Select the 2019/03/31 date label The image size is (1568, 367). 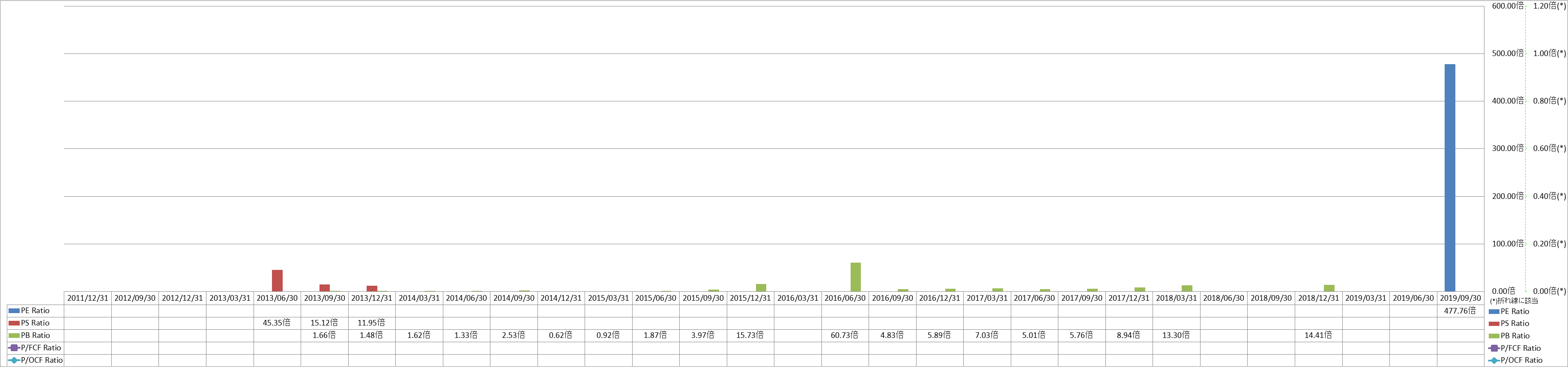(x=1366, y=298)
